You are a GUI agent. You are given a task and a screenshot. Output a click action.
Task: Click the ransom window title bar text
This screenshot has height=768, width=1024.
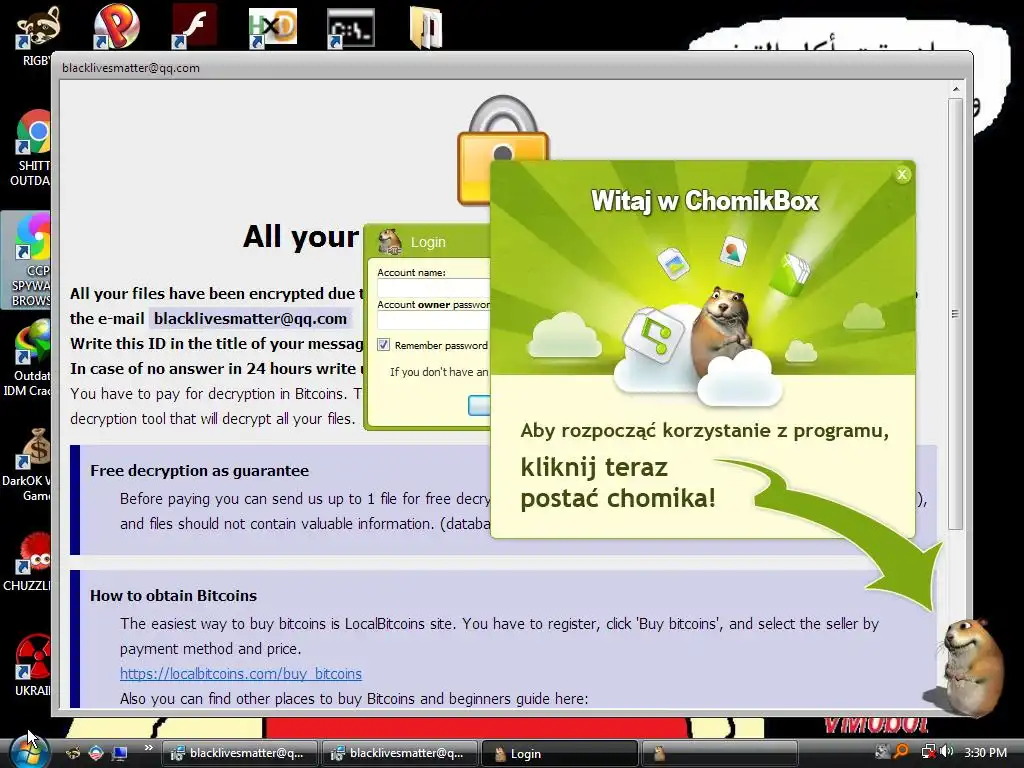pos(131,68)
